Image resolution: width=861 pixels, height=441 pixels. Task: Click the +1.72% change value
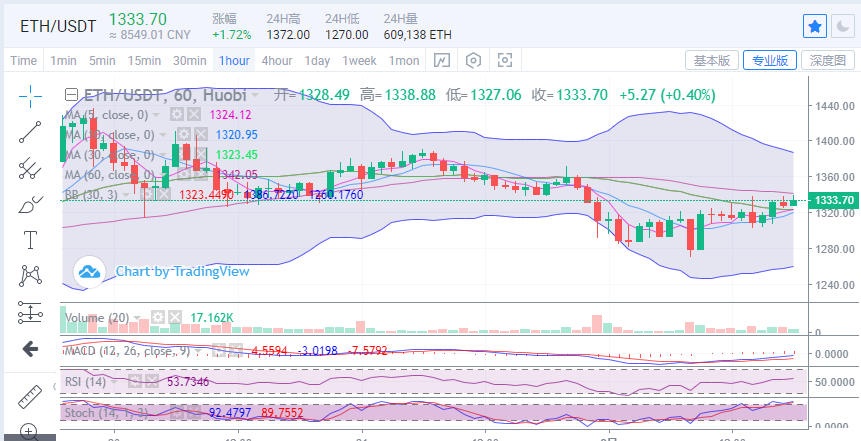pyautogui.click(x=232, y=35)
